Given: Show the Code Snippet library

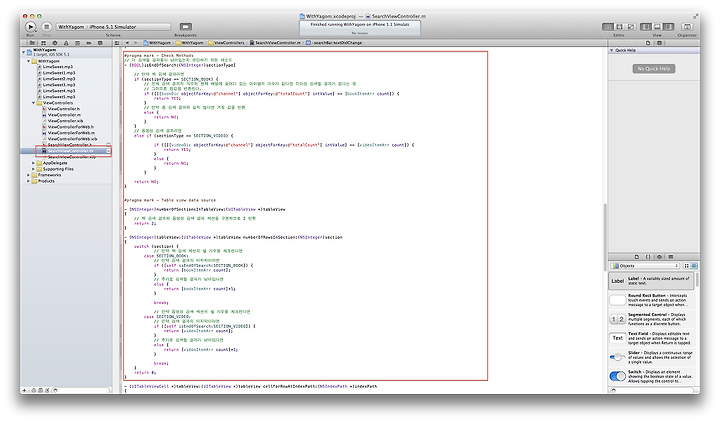Looking at the screenshot, I should click(648, 257).
